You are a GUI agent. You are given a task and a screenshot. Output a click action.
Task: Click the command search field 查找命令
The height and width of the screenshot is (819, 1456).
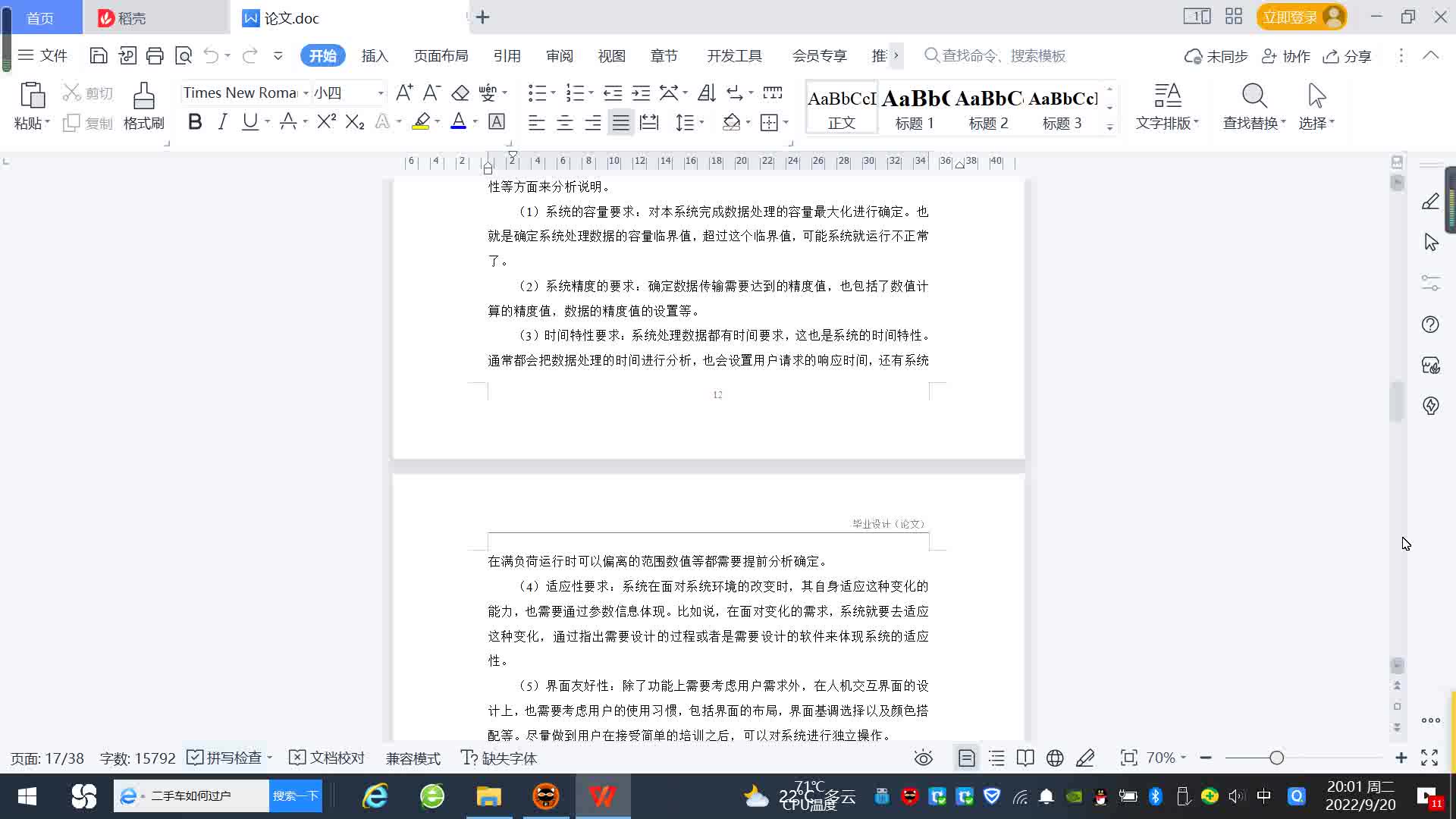[995, 55]
